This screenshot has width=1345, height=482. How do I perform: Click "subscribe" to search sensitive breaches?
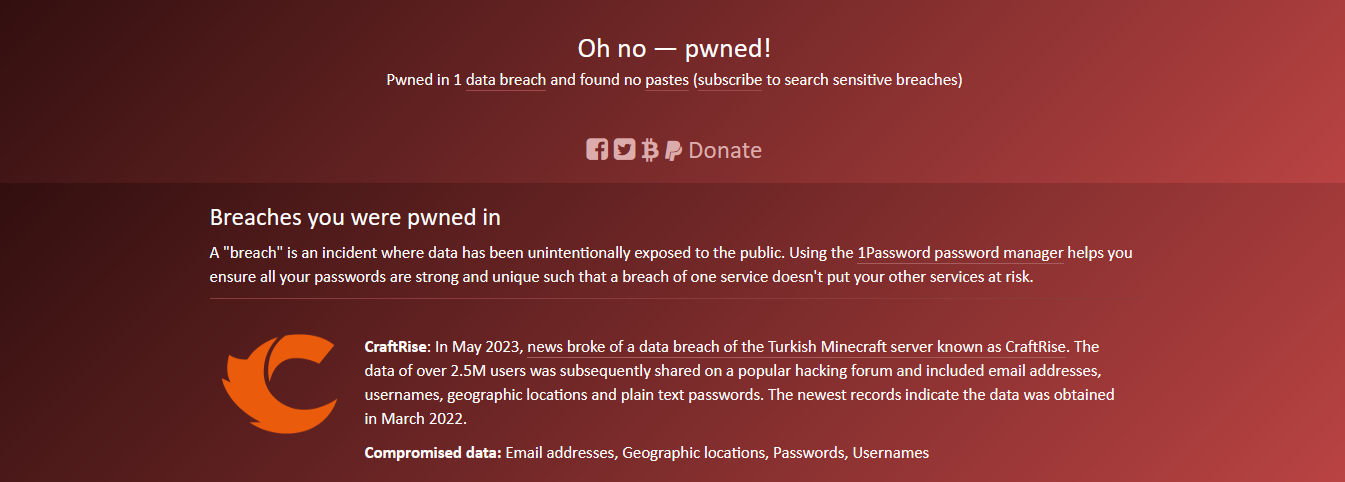pyautogui.click(x=730, y=79)
